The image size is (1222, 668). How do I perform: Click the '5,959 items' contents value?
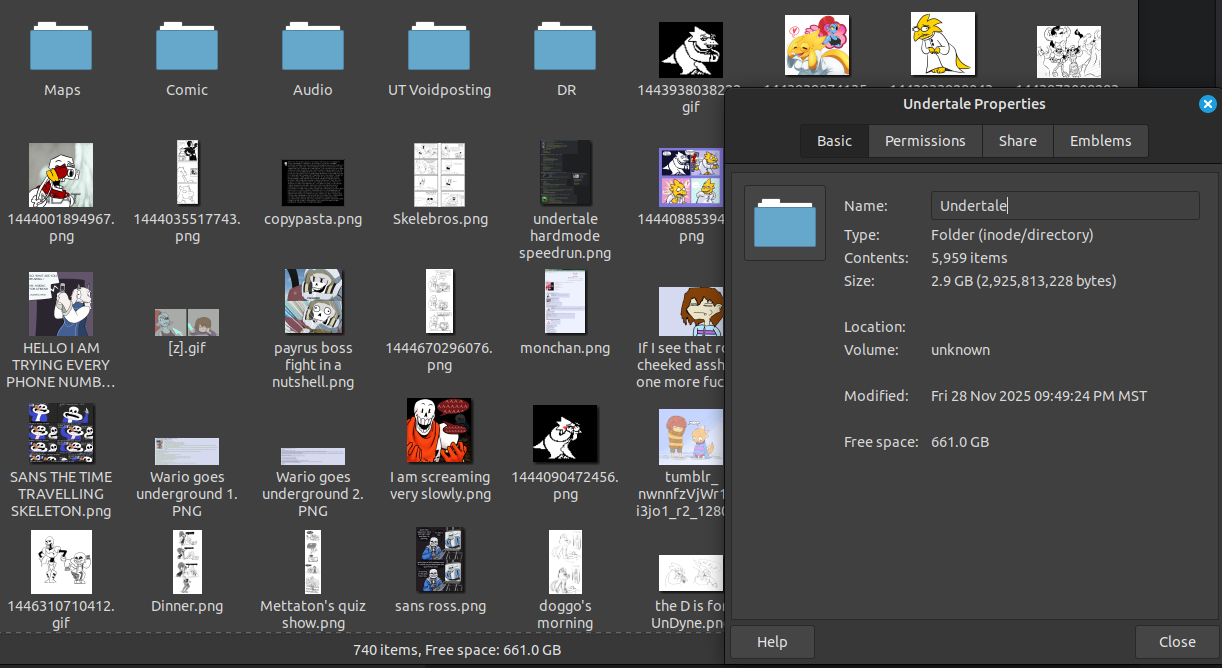click(969, 258)
